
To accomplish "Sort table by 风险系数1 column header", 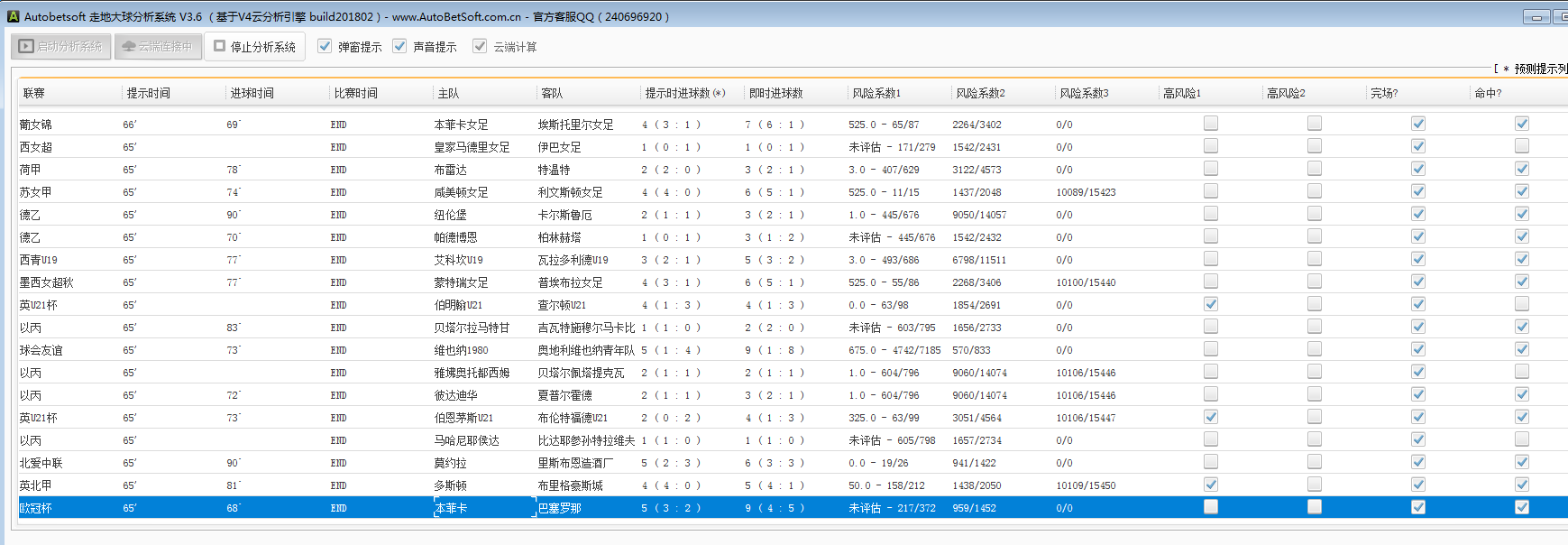I will 876,93.
